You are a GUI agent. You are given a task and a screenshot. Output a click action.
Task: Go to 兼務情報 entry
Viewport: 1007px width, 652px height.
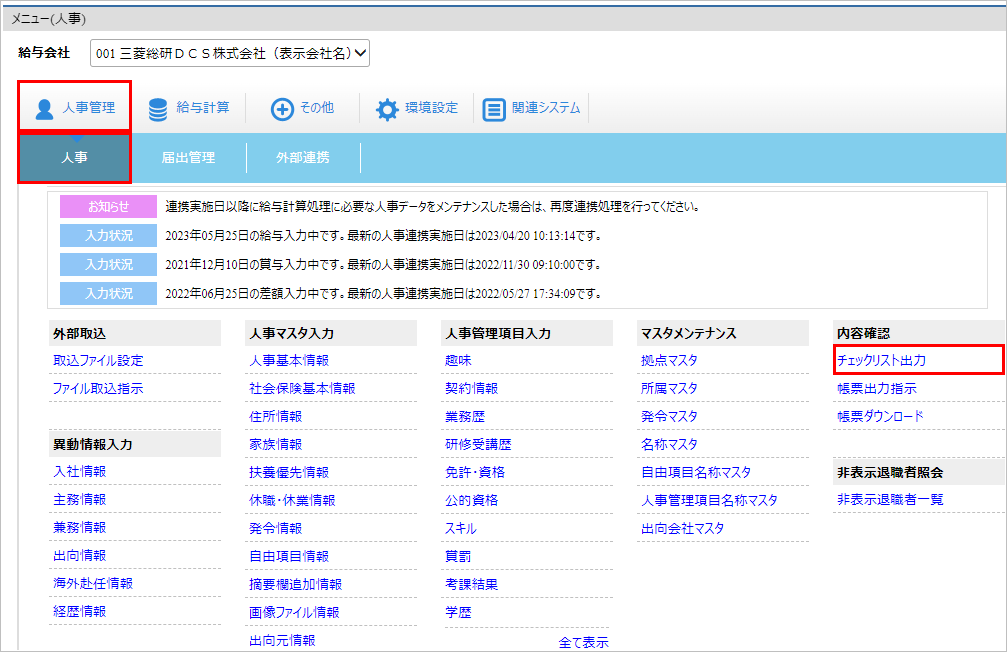pos(80,527)
